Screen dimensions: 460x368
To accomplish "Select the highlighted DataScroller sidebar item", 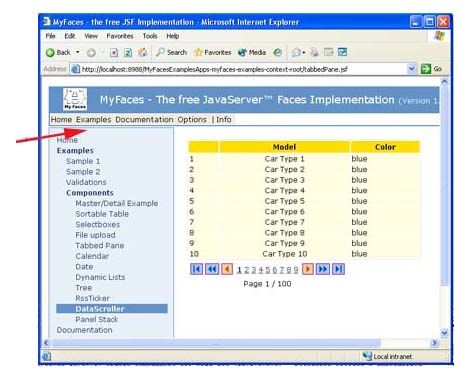I will pos(112,309).
